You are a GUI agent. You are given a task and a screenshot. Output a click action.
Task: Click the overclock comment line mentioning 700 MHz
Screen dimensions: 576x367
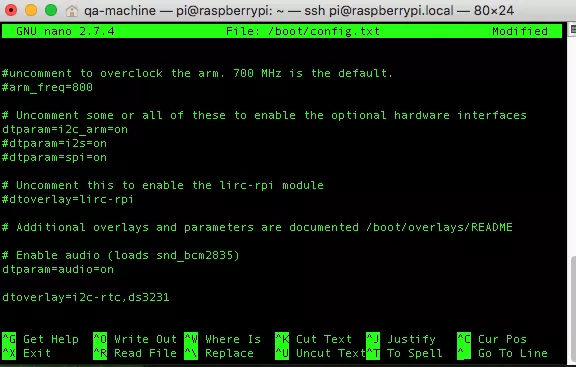pyautogui.click(x=198, y=73)
